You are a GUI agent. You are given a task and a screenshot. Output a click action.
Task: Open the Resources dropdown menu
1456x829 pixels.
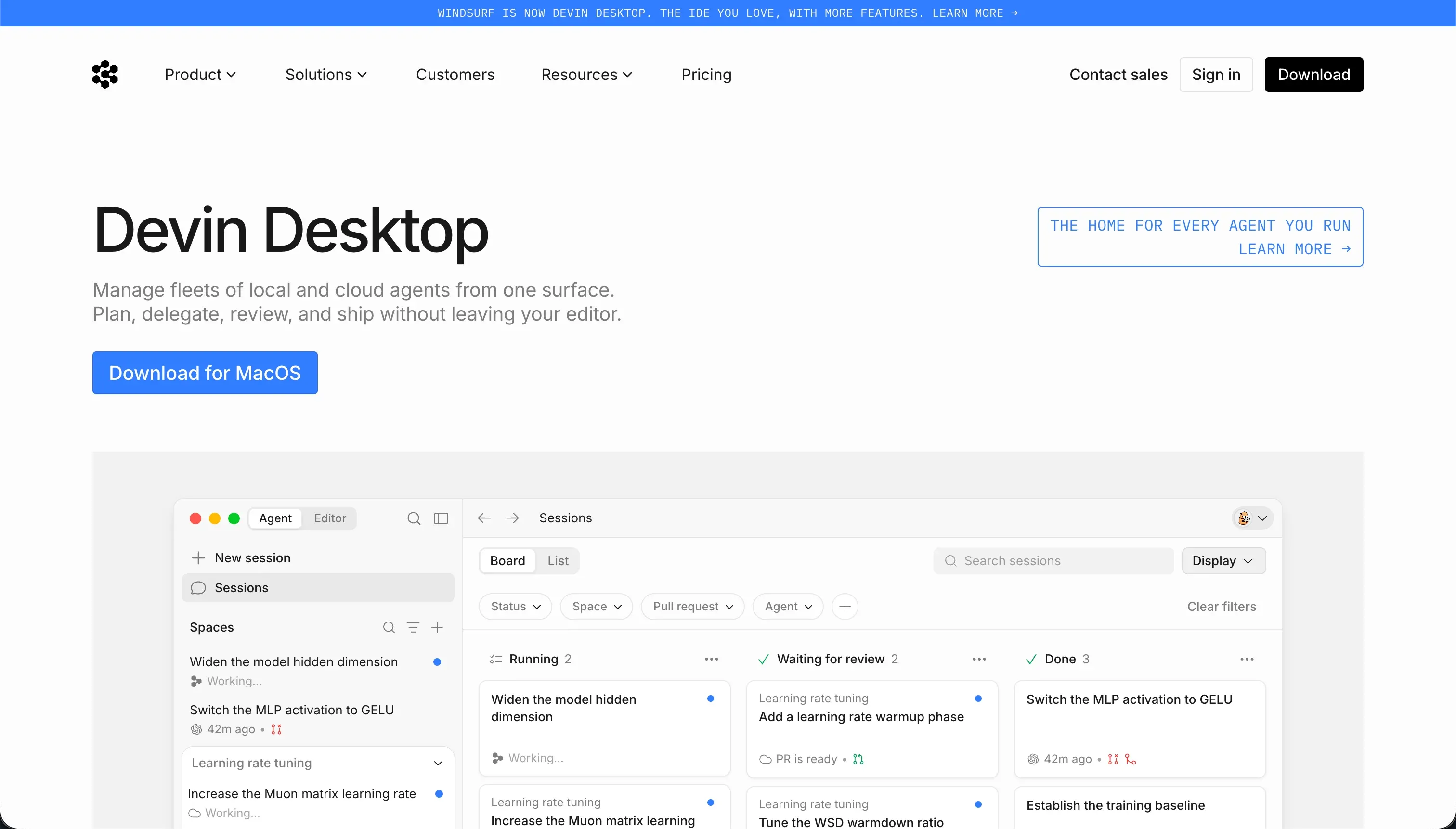(x=586, y=75)
